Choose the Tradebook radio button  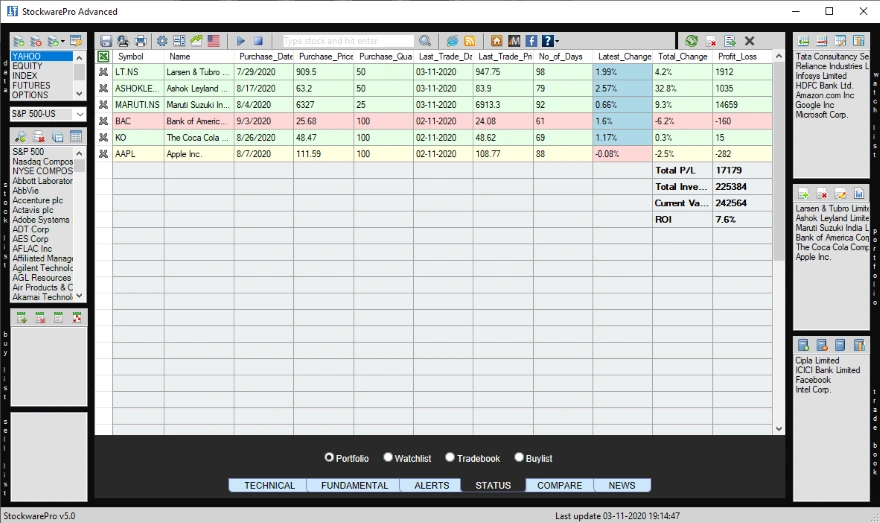pos(450,458)
